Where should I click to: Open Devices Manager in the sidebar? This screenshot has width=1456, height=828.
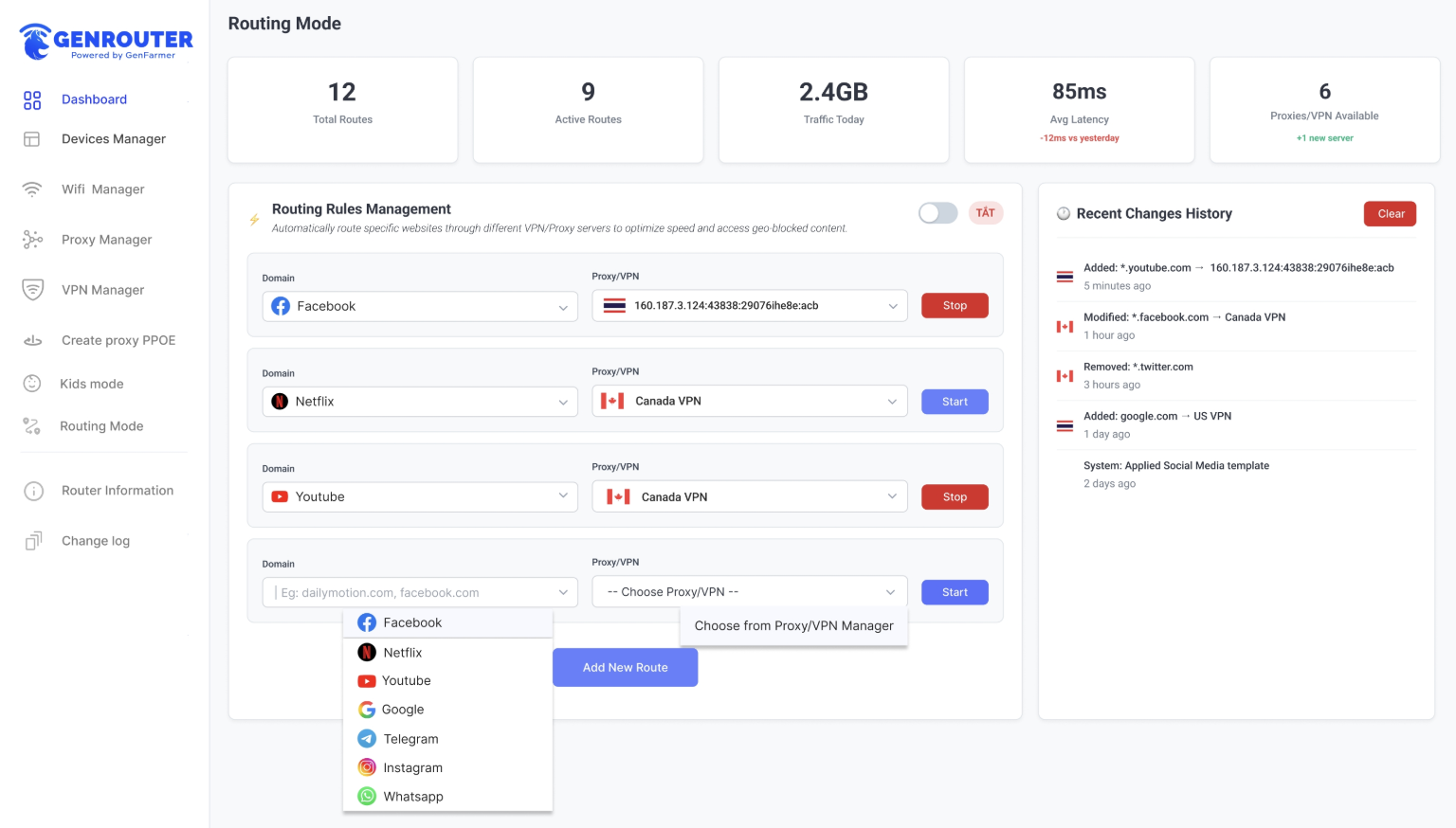pos(114,139)
